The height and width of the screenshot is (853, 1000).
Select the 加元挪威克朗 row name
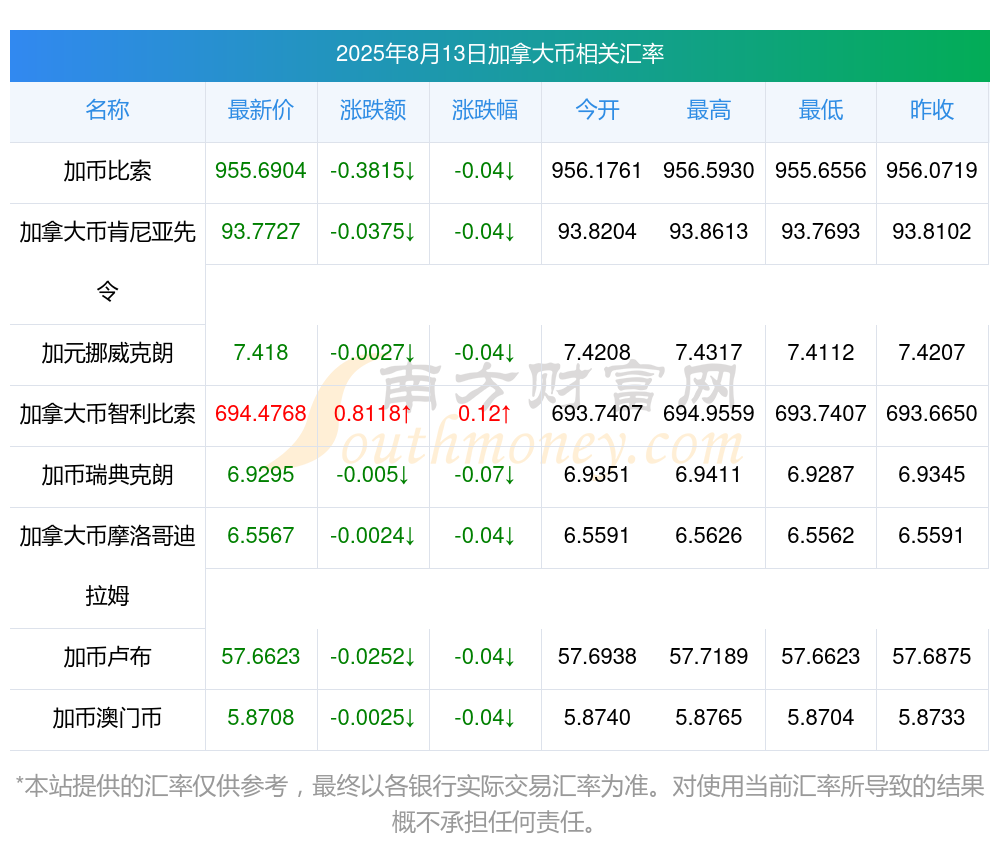pos(107,353)
